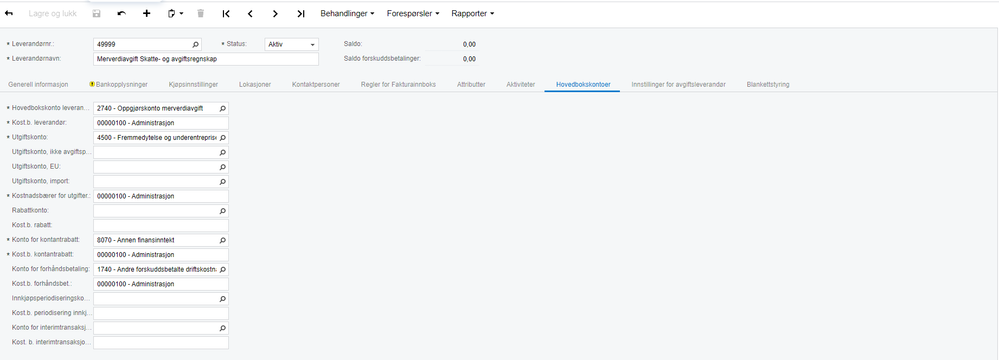Click the Kost.b. leverandør field
Screen dimensions: 999x360
coord(161,123)
